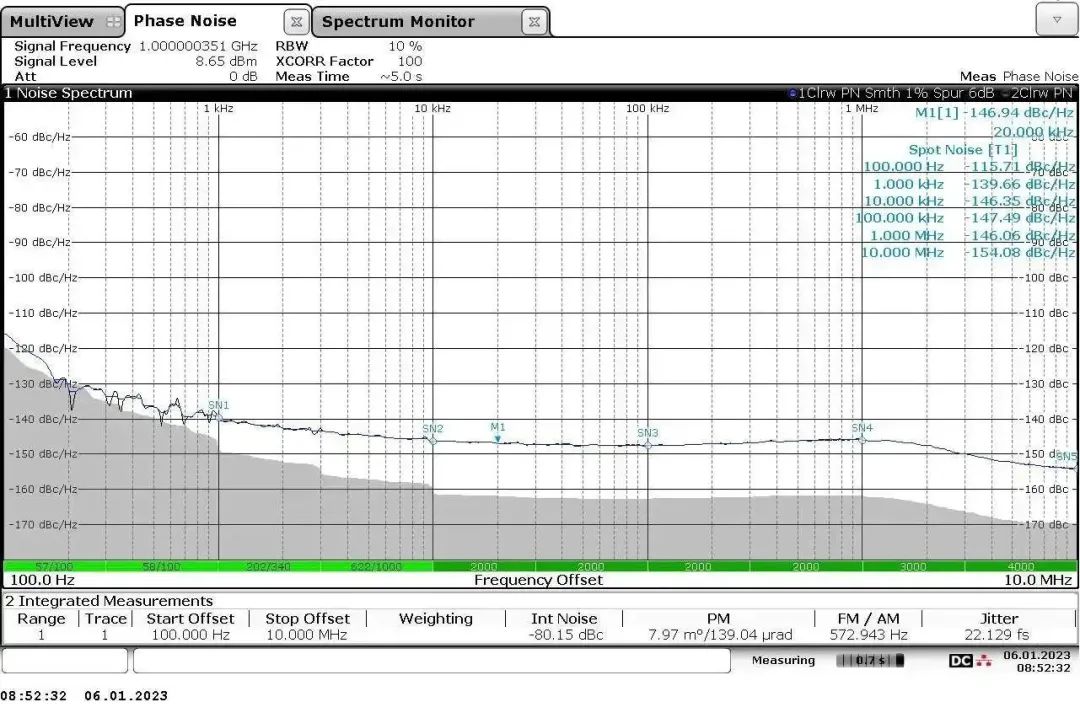Image resolution: width=1080 pixels, height=718 pixels.
Task: Click the 1.000 MHz spot noise row
Action: pyautogui.click(x=972, y=236)
